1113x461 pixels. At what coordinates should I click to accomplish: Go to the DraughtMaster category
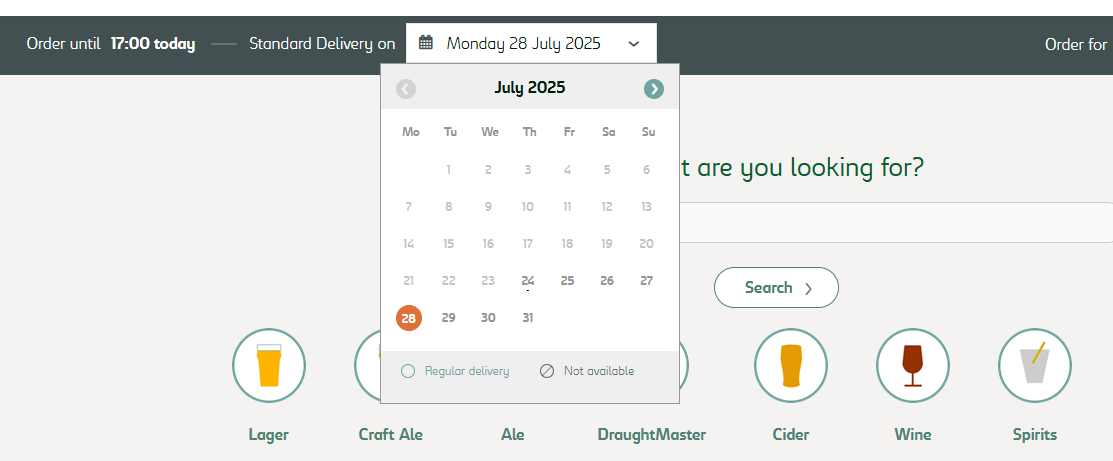click(651, 434)
